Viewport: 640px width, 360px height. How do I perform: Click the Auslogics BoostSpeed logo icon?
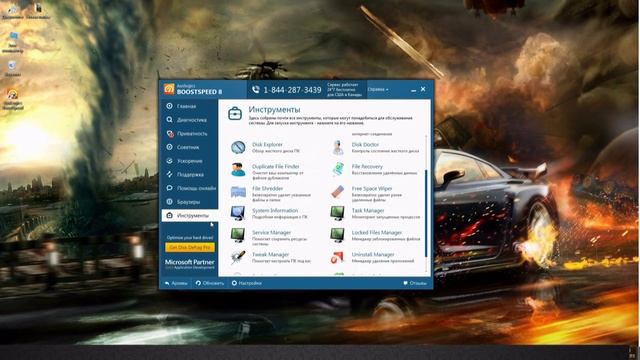pyautogui.click(x=169, y=89)
